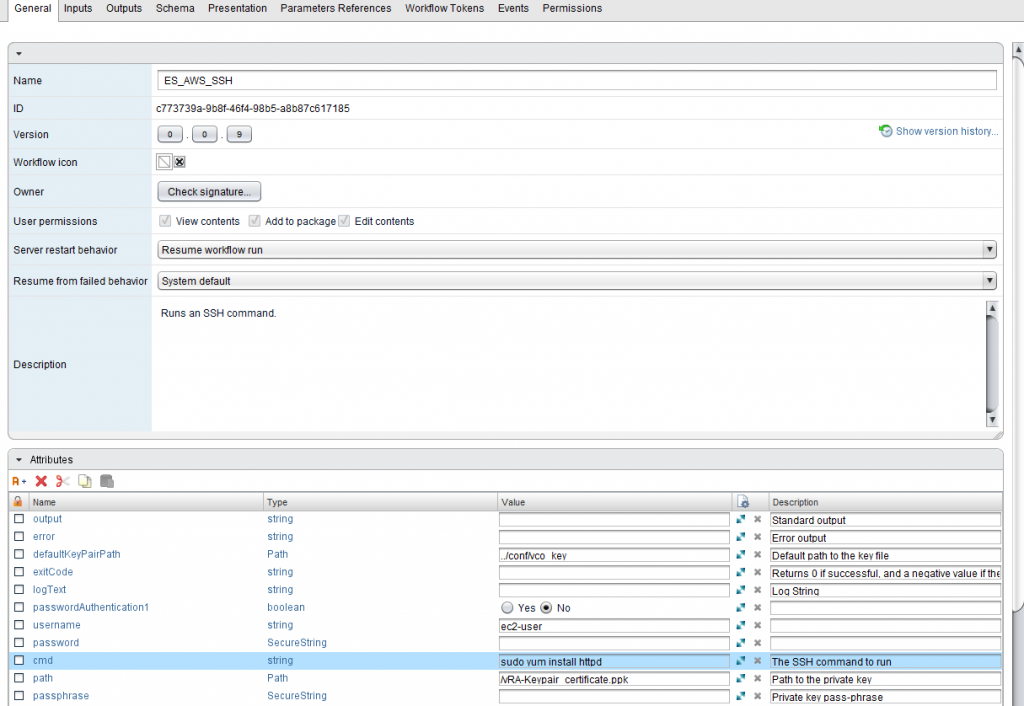Open the Server restart behavior dropdown
The width and height of the screenshot is (1024, 706).
click(x=989, y=249)
